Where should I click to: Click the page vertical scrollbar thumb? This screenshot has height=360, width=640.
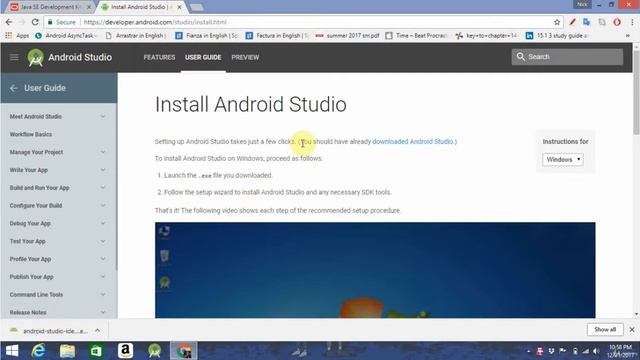pos(636,92)
